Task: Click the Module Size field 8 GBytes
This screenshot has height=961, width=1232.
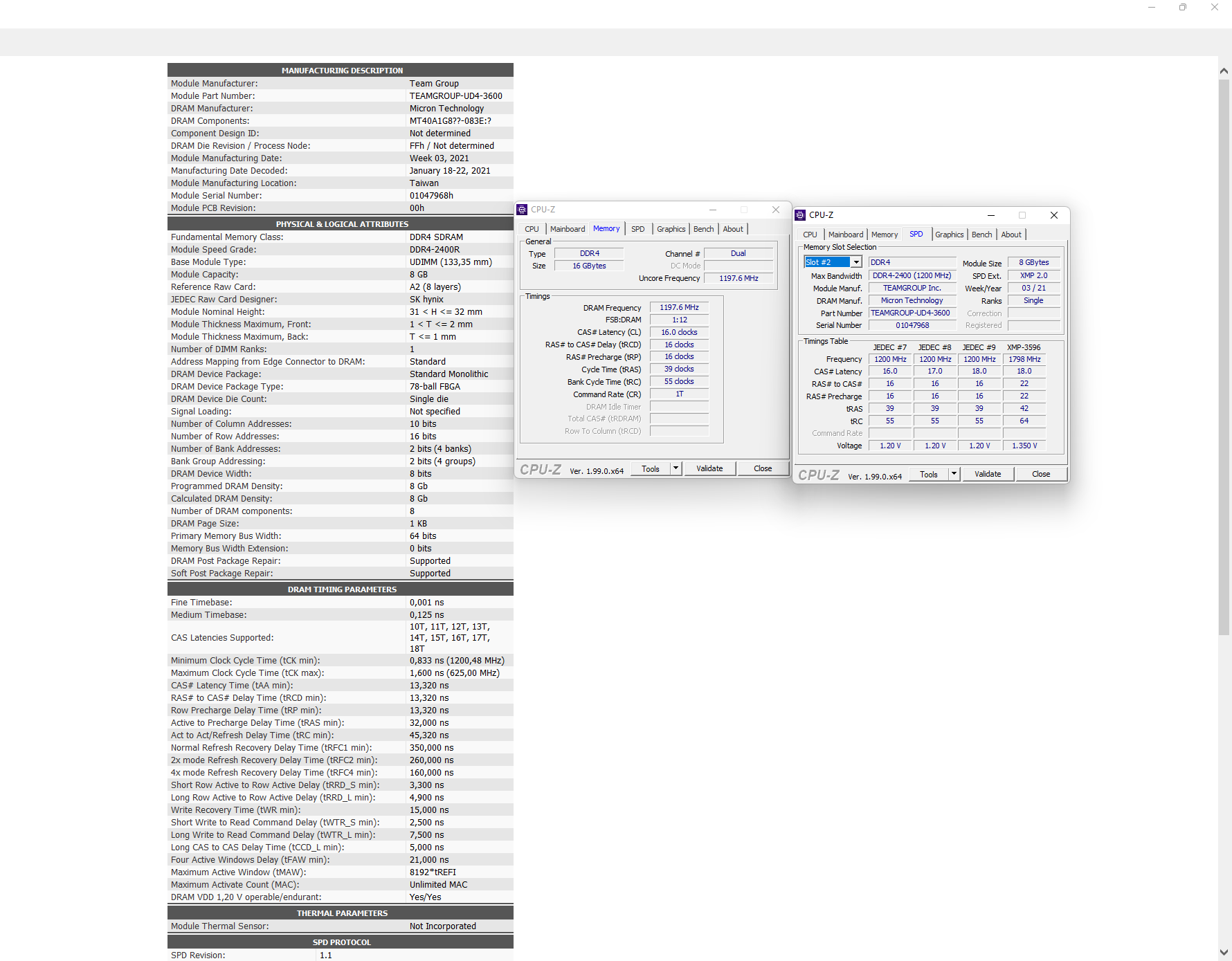Action: pyautogui.click(x=1033, y=262)
